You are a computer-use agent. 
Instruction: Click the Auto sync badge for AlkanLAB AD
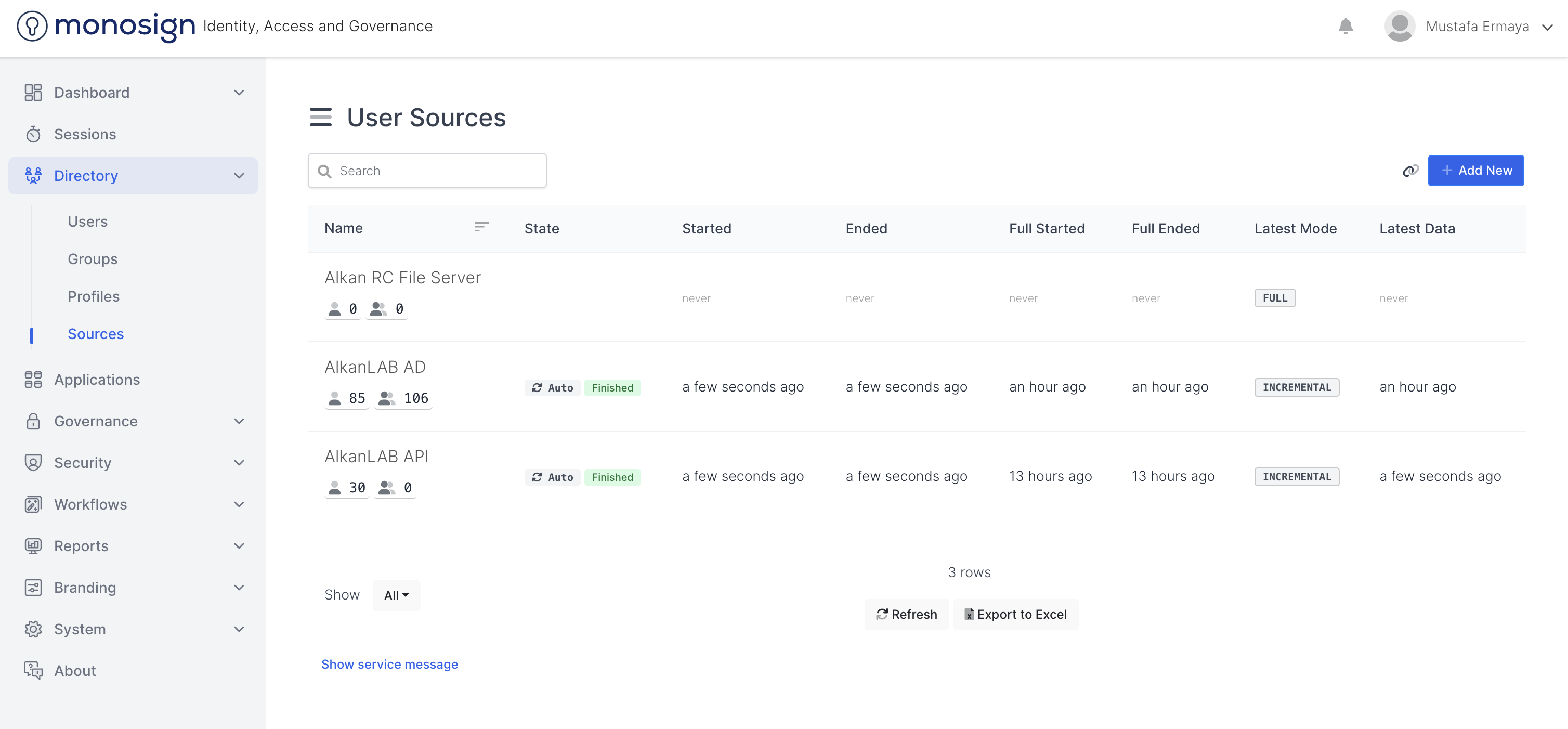click(x=552, y=387)
